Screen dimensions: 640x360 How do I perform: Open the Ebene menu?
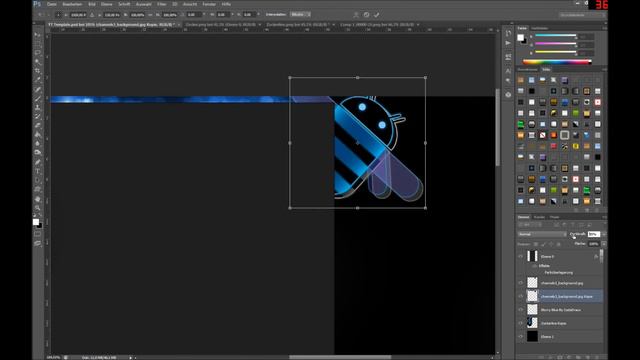(107, 4)
